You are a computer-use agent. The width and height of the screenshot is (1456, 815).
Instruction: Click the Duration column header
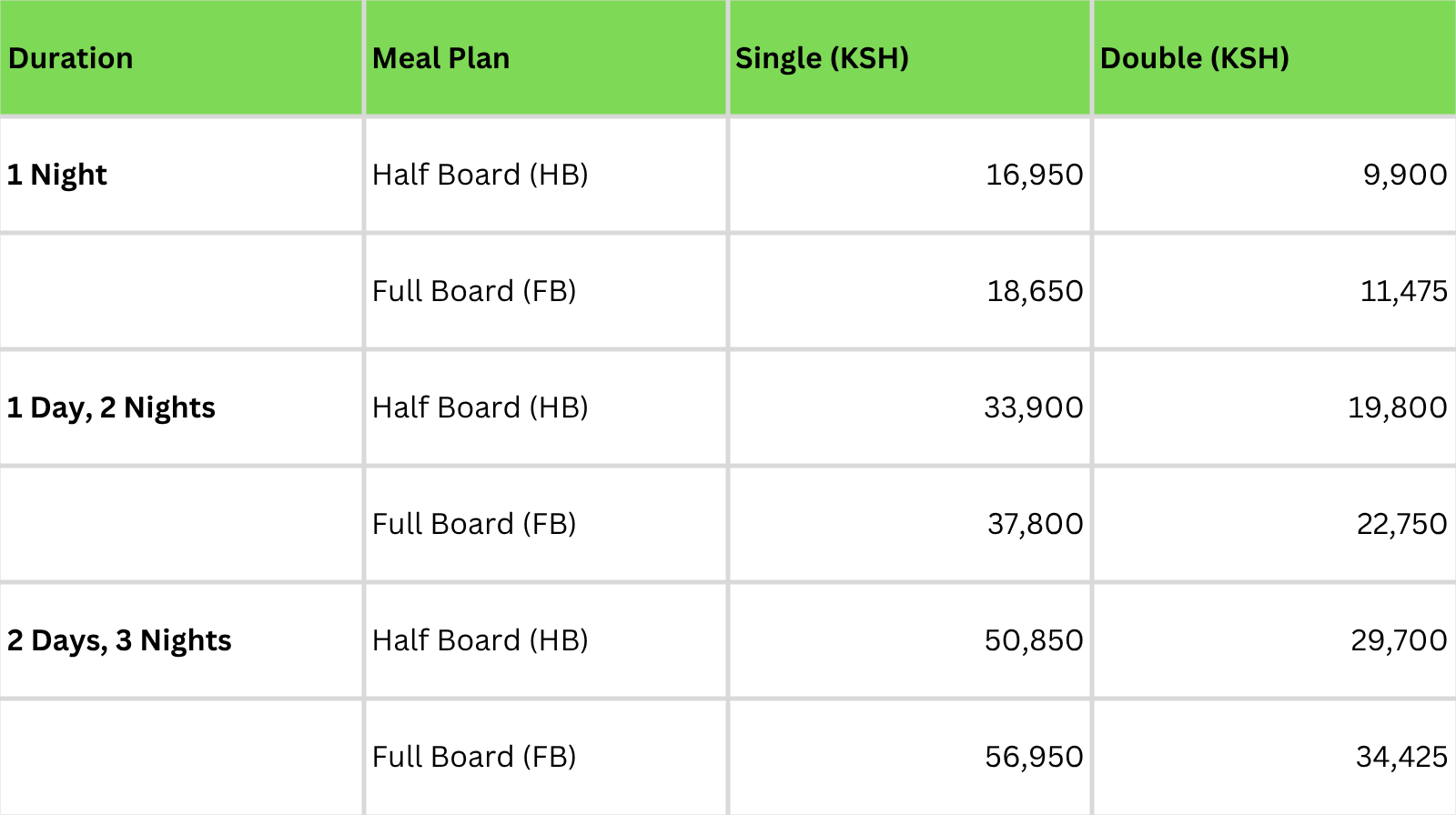71,58
